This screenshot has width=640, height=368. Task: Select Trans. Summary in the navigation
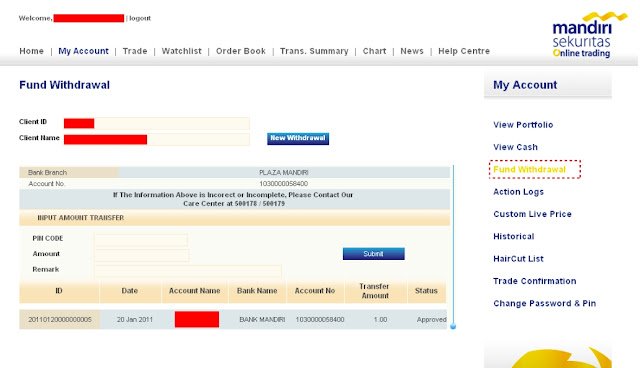point(314,51)
